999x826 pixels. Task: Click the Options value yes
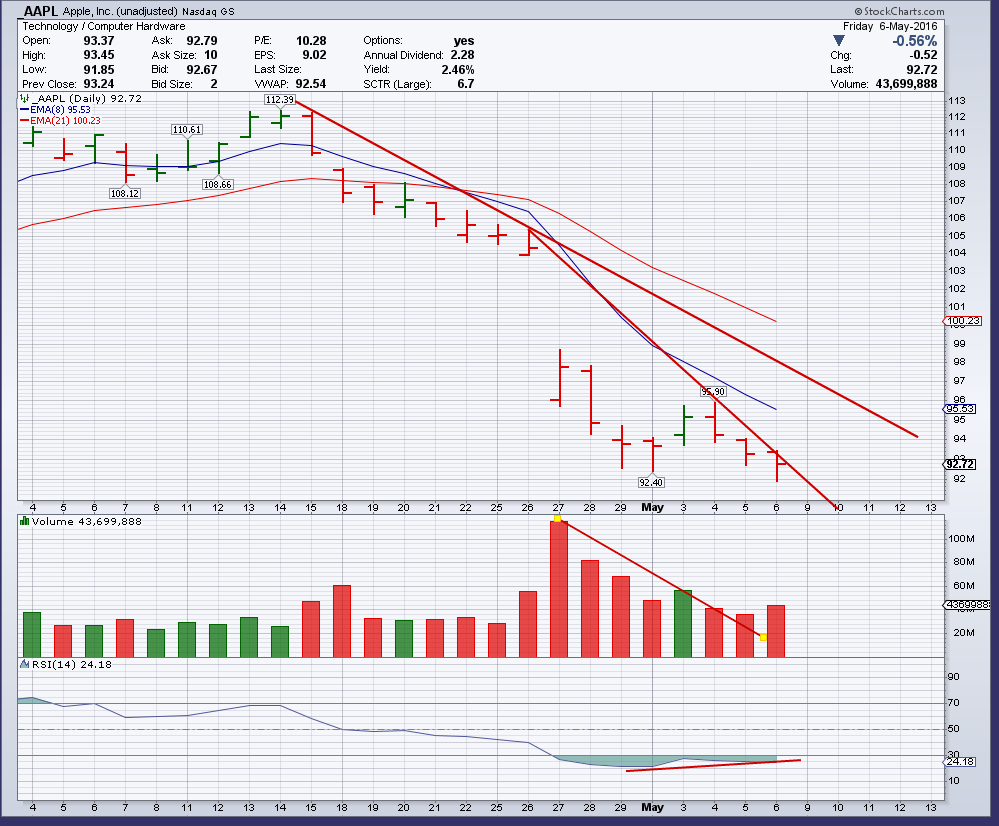(464, 40)
